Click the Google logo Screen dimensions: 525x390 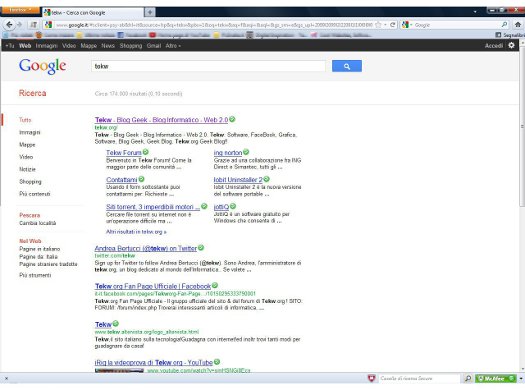43,66
